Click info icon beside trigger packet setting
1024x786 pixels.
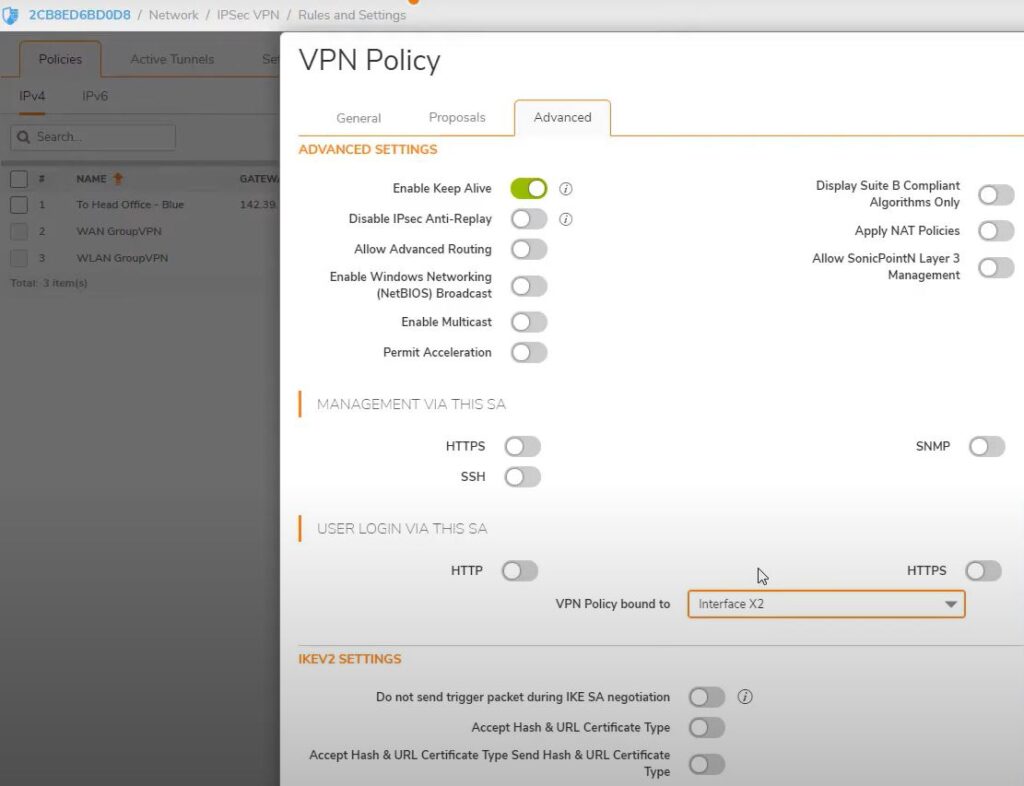tap(745, 697)
